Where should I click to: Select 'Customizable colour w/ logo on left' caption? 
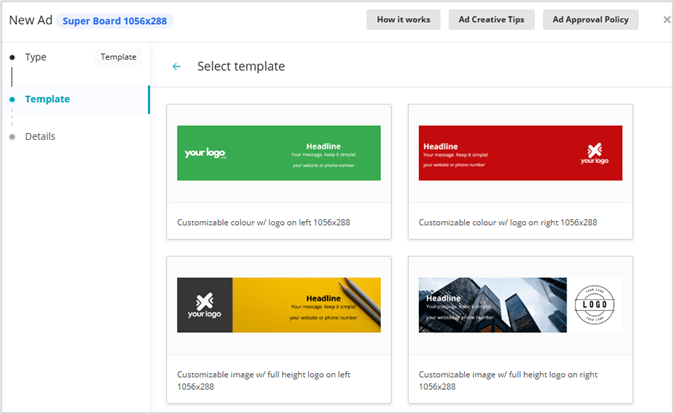point(263,222)
